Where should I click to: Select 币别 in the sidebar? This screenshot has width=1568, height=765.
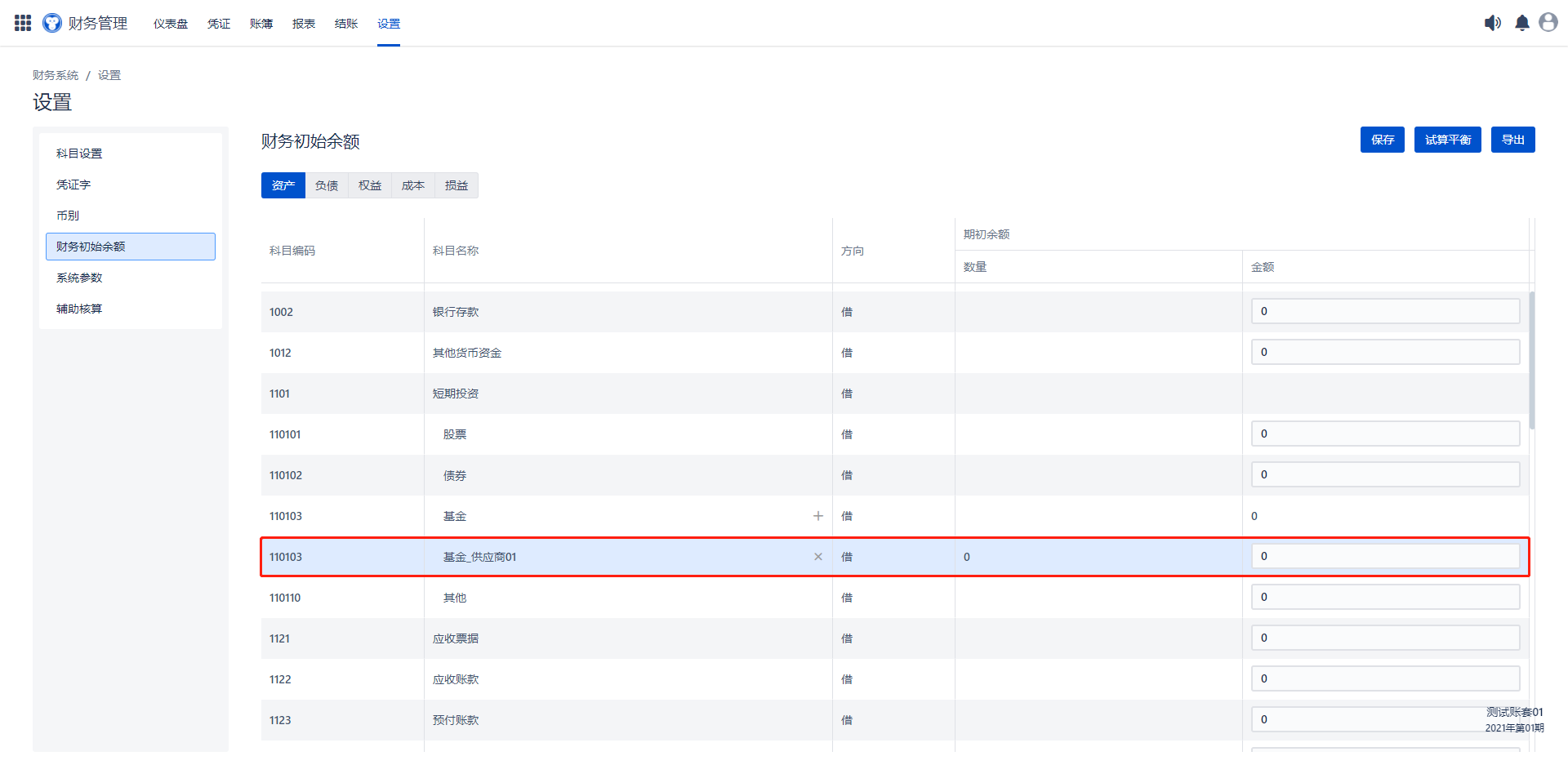coord(131,216)
